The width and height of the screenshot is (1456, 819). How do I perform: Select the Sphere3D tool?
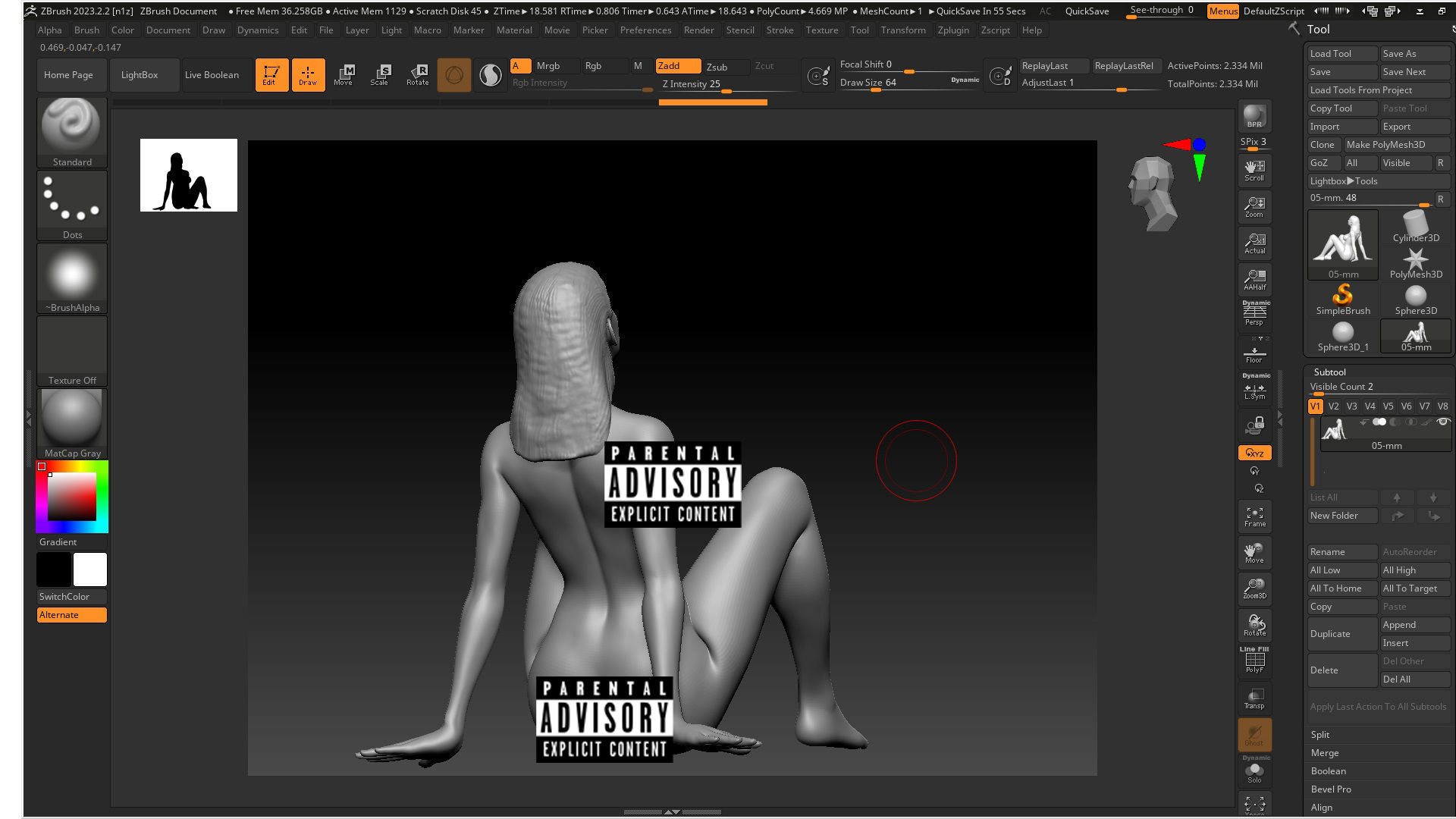[1415, 300]
